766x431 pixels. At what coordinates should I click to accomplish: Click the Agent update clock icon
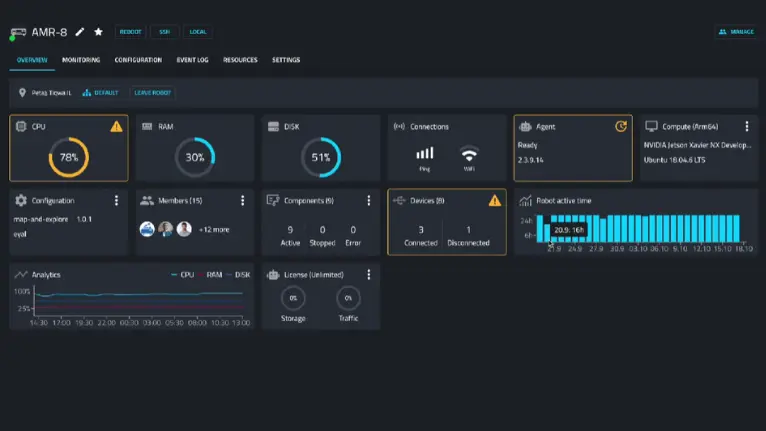(620, 127)
